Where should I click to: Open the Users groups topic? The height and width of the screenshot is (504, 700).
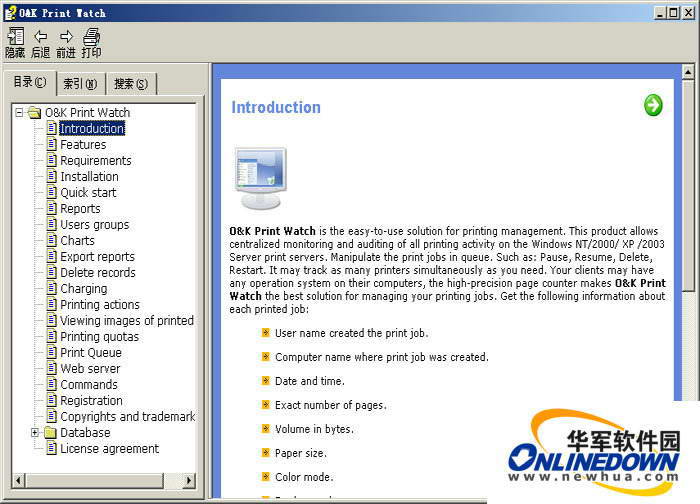click(95, 225)
